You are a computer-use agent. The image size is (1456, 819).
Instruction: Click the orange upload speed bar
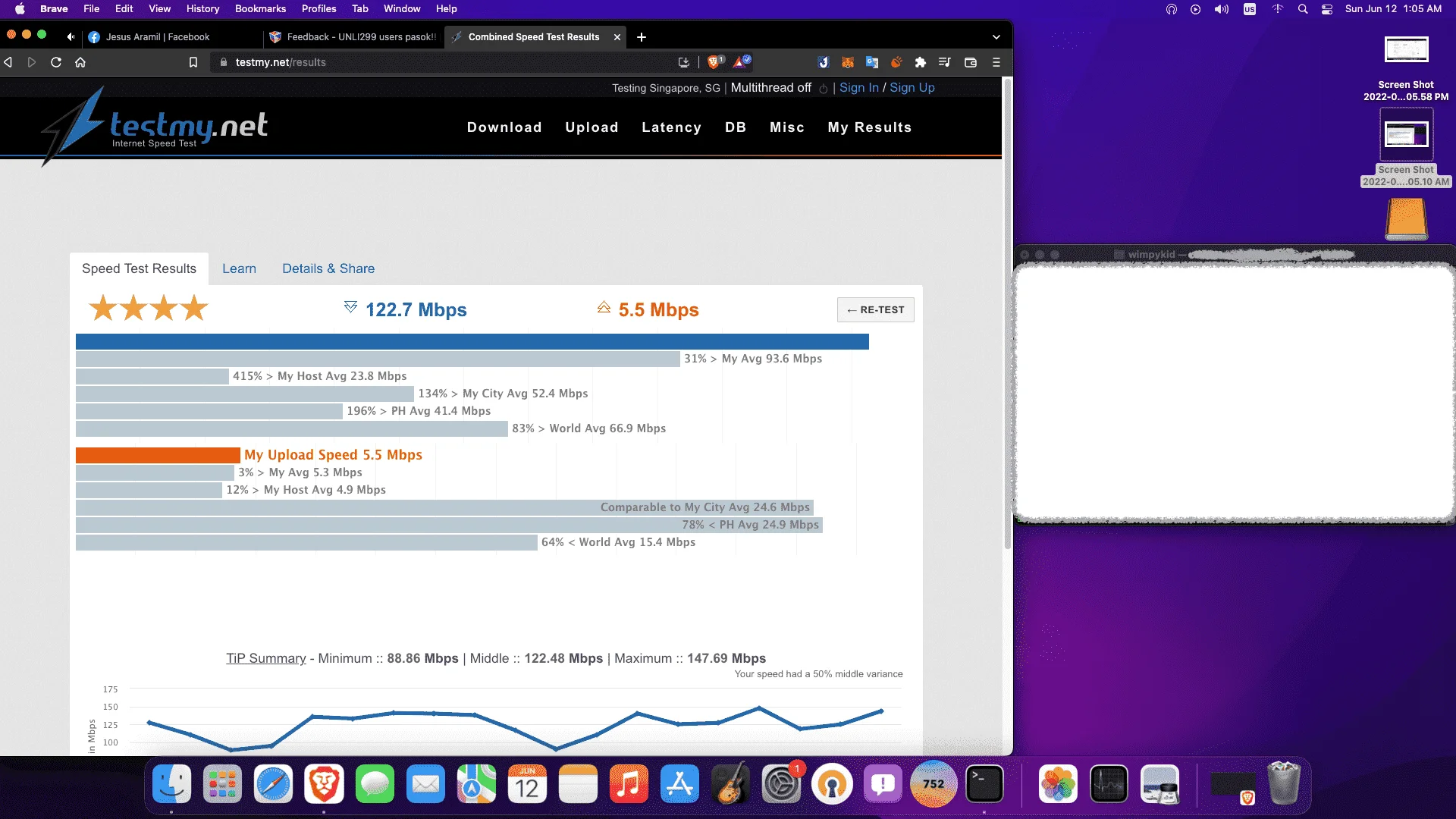158,455
